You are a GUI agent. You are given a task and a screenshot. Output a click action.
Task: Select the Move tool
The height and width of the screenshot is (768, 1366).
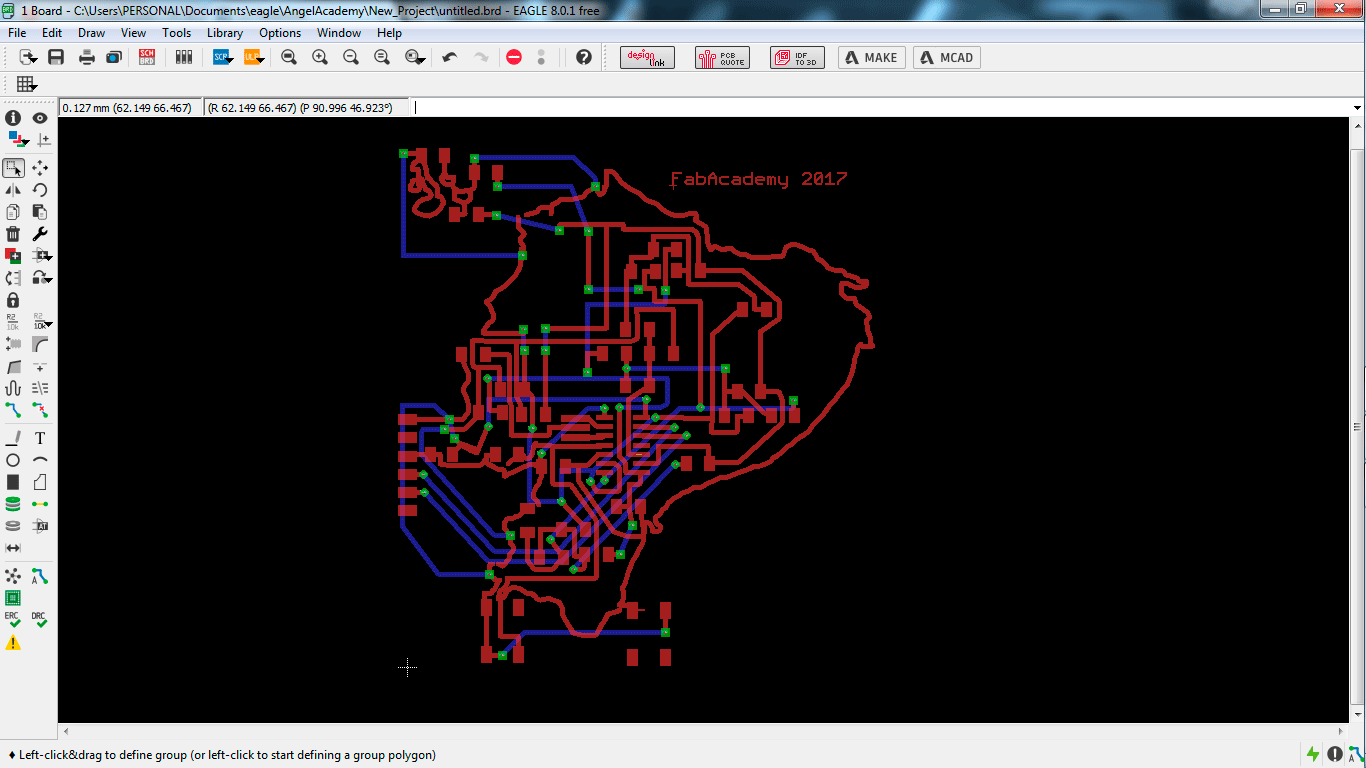click(40, 168)
